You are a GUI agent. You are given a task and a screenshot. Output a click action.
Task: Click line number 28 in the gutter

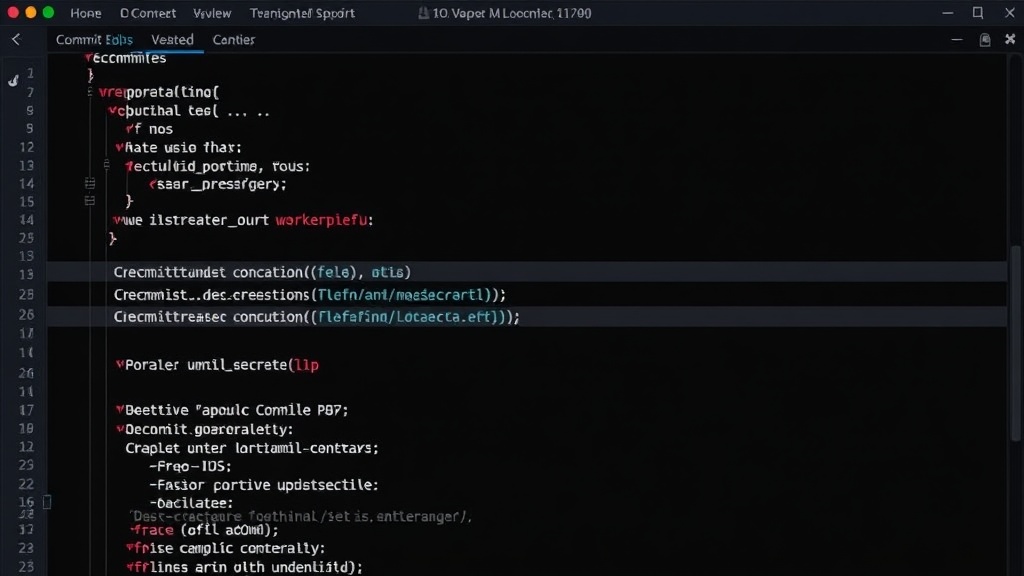click(x=26, y=295)
